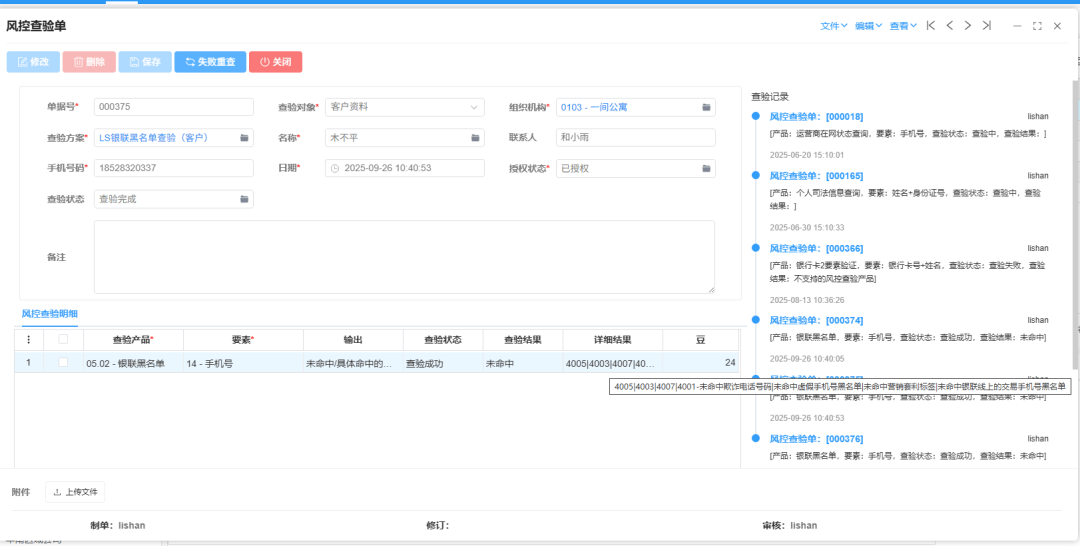Image resolution: width=1080 pixels, height=546 pixels.
Task: Click the 联系人 input field
Action: point(636,138)
